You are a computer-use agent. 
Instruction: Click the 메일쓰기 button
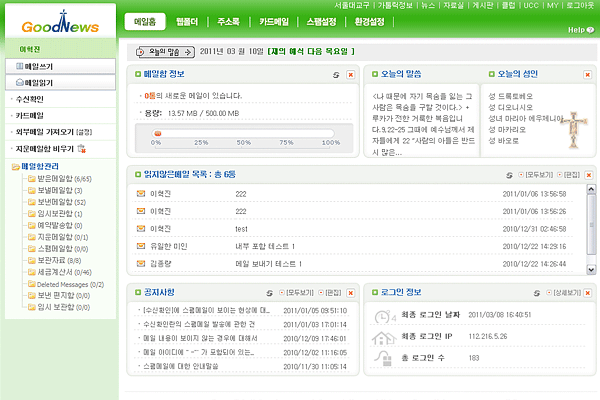40,66
